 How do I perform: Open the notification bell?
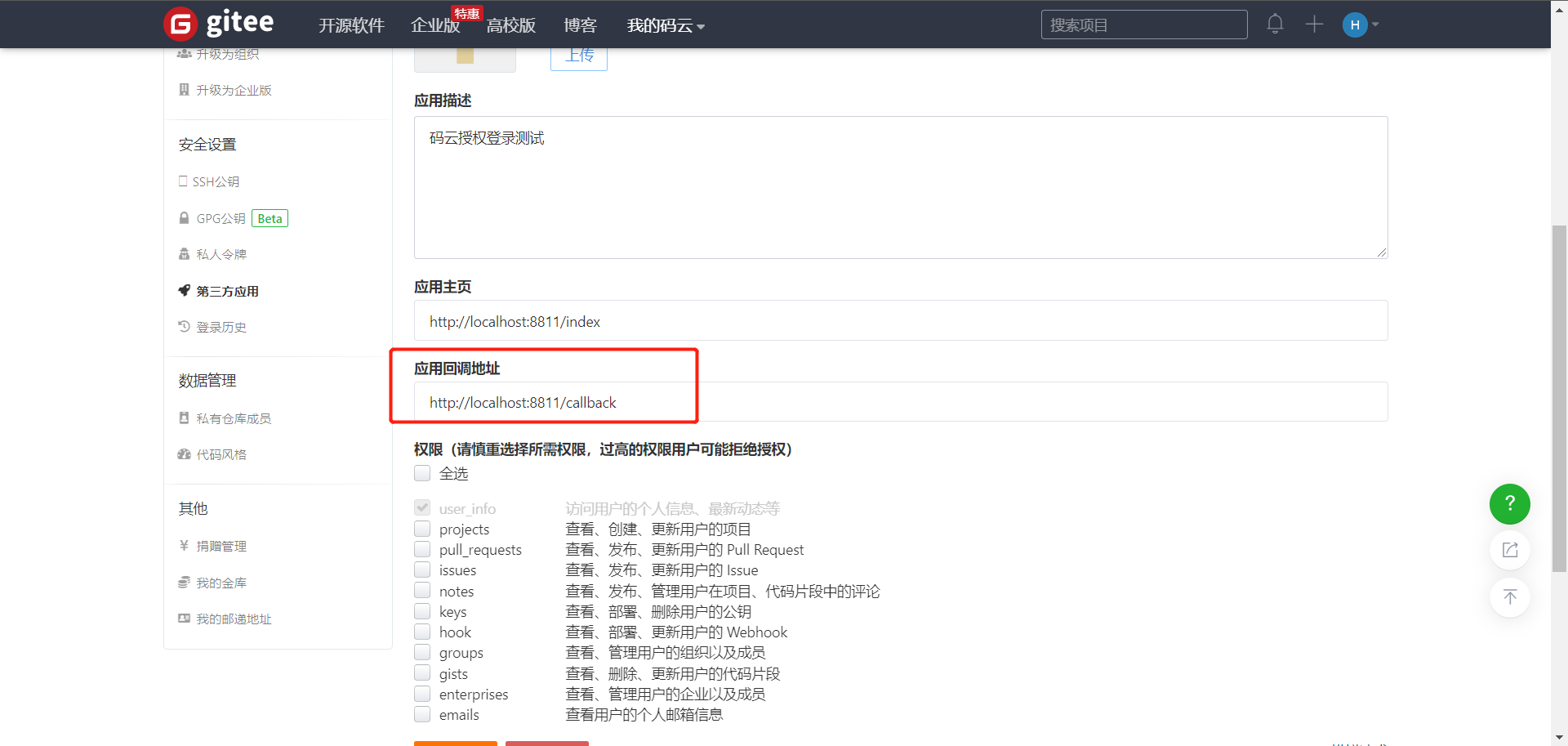click(1275, 24)
